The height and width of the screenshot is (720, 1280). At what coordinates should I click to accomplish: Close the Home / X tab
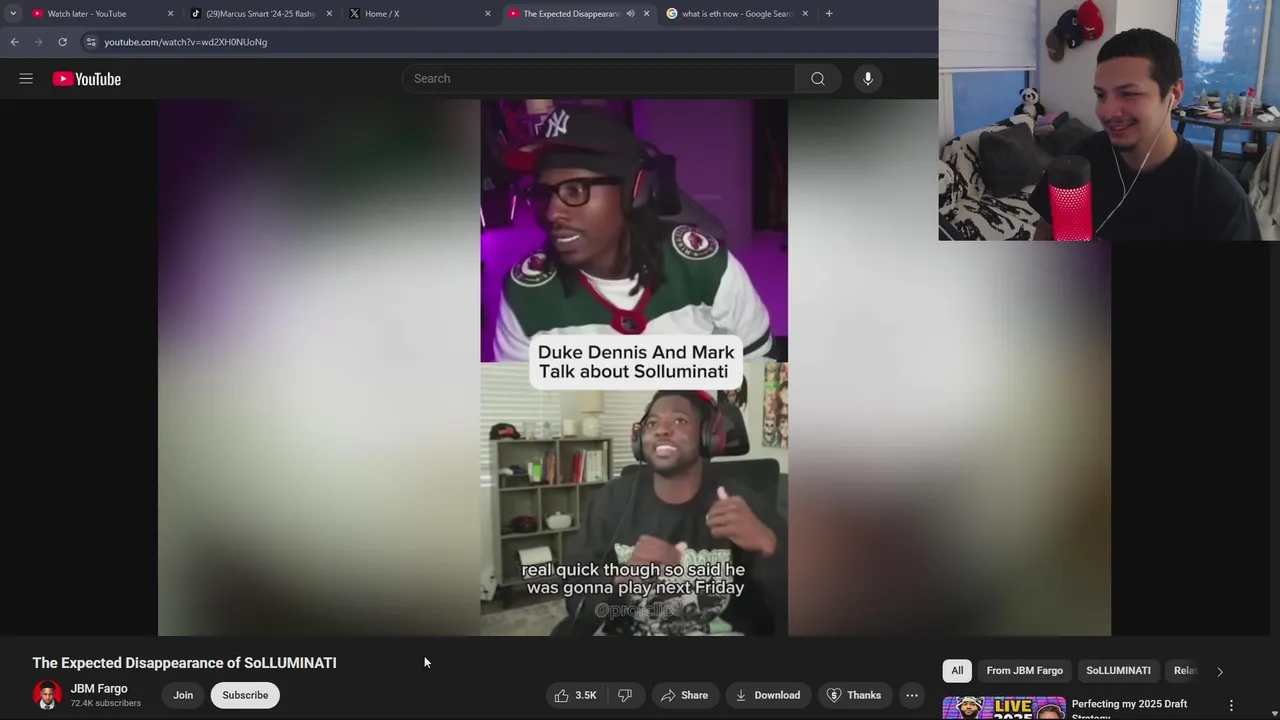coord(488,14)
